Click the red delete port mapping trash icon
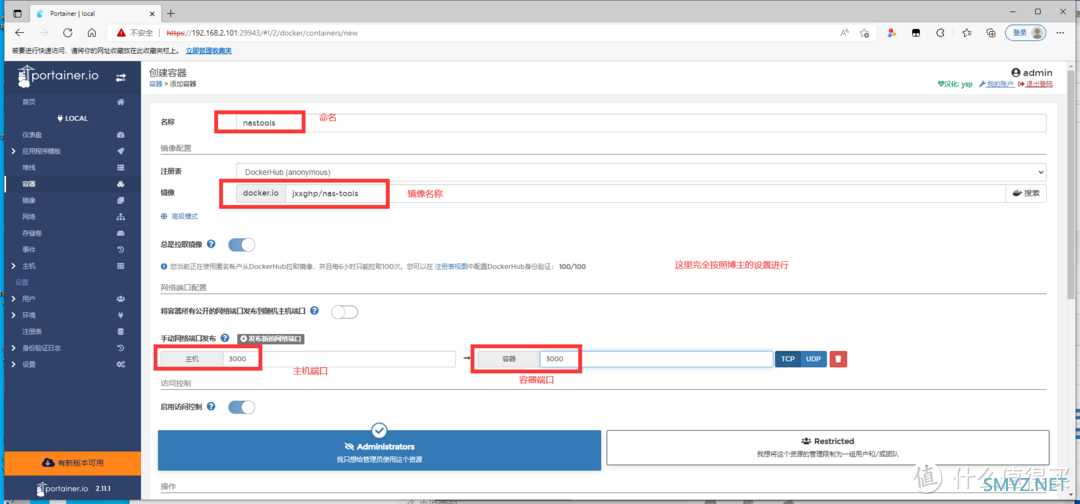The width and height of the screenshot is (1080, 504). pyautogui.click(x=838, y=359)
